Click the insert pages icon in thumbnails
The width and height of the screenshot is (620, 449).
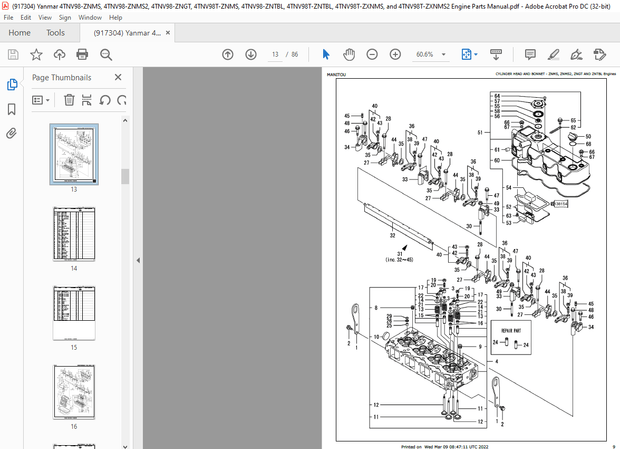click(87, 100)
